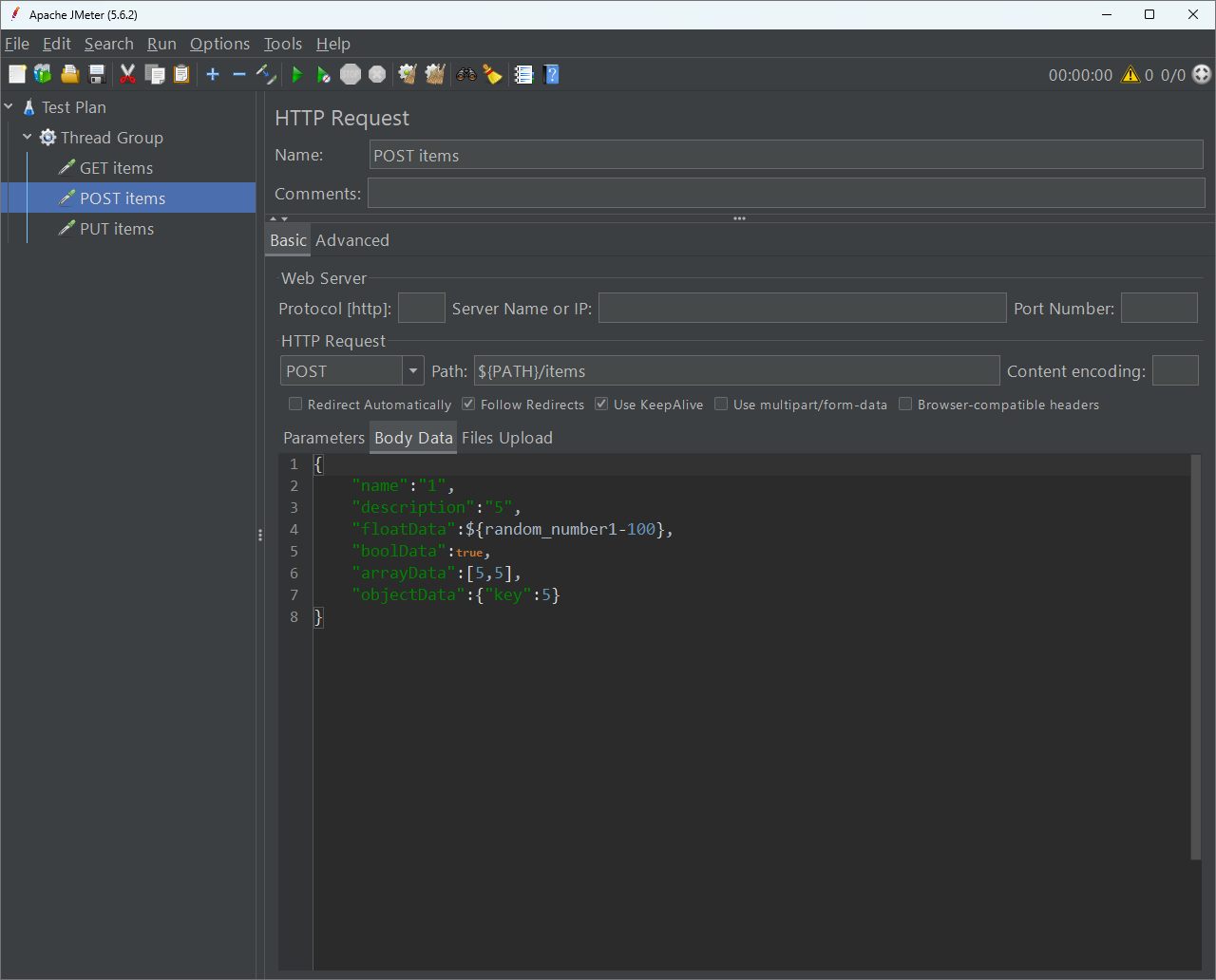Collapse the Thread Group tree node
The height and width of the screenshot is (980, 1216).
pos(28,138)
